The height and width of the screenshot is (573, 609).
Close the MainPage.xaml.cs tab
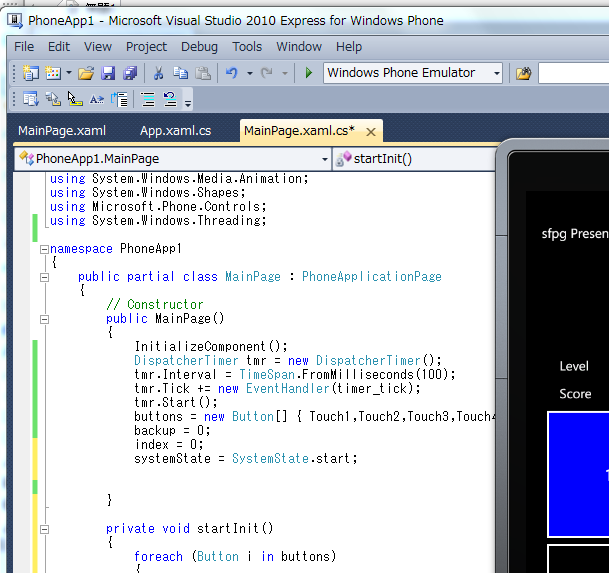(371, 131)
